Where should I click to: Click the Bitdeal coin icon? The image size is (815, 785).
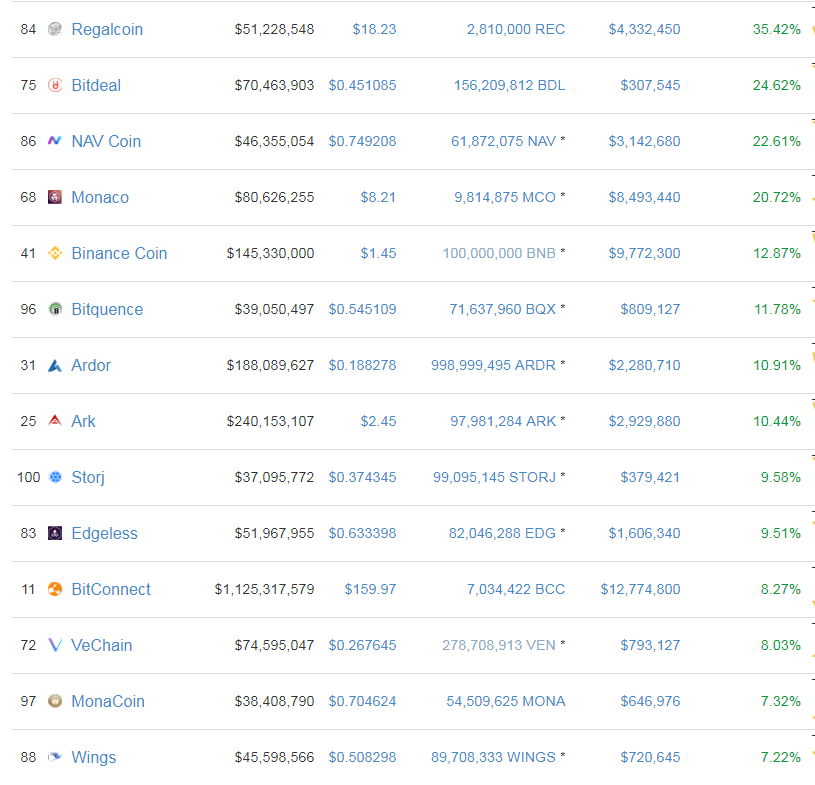[55, 85]
